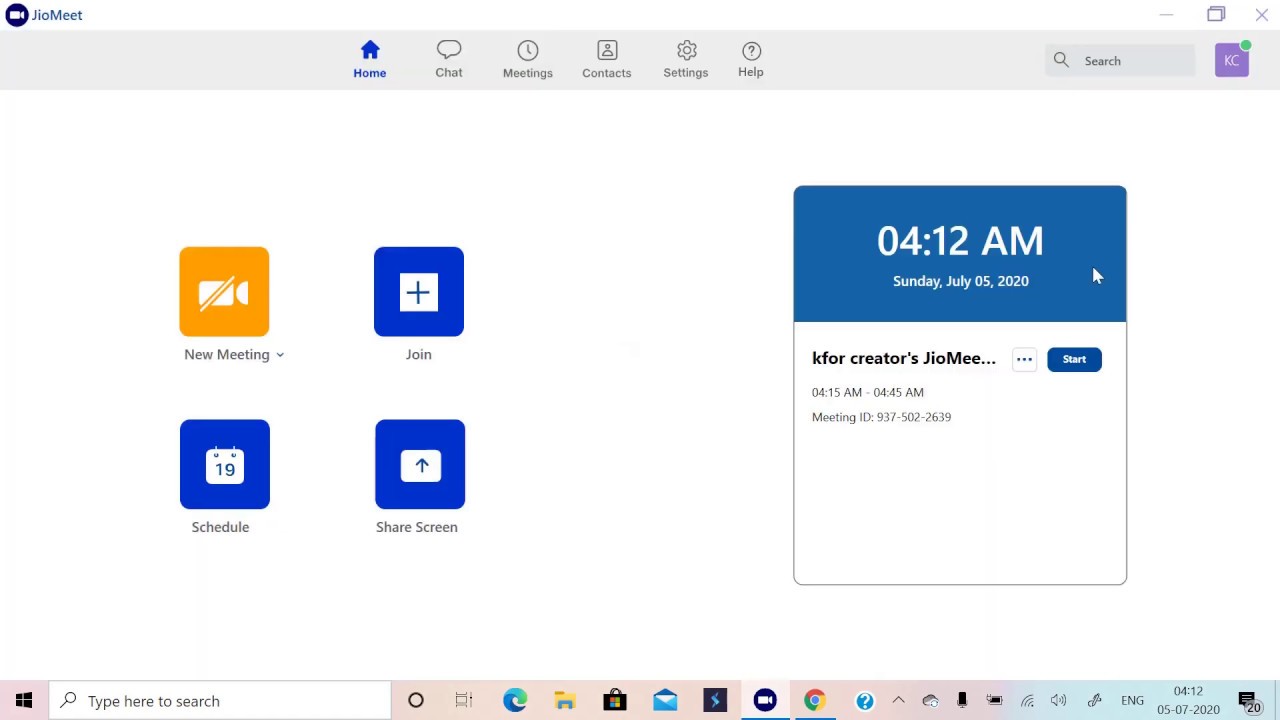Launch Microsoft Edge from the taskbar
Screen dimensions: 1280x720
point(515,701)
